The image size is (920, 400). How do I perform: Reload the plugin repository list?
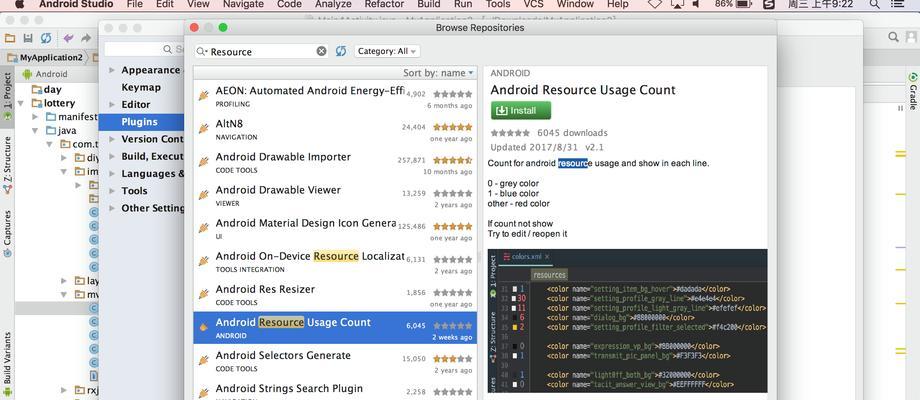pos(341,51)
